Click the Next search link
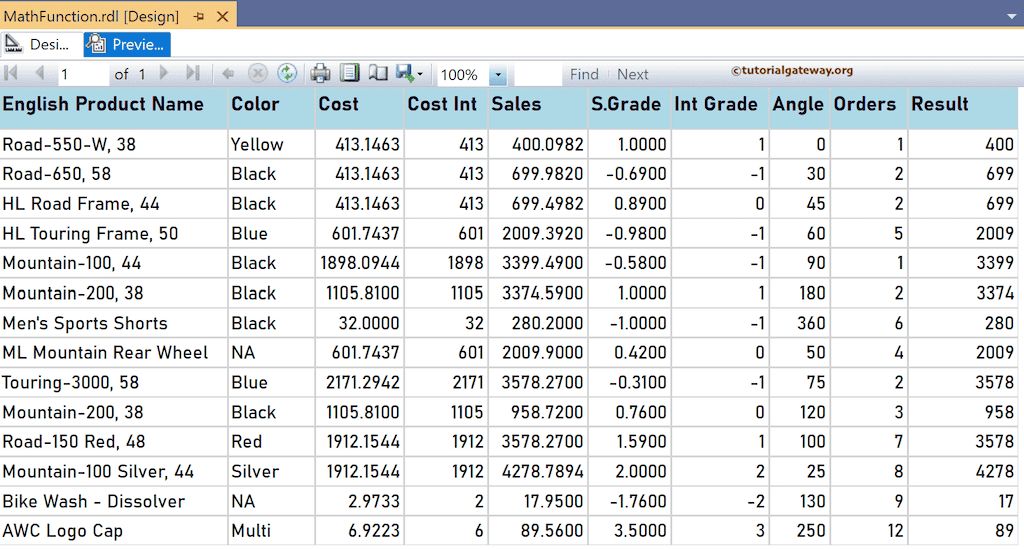 tap(632, 74)
